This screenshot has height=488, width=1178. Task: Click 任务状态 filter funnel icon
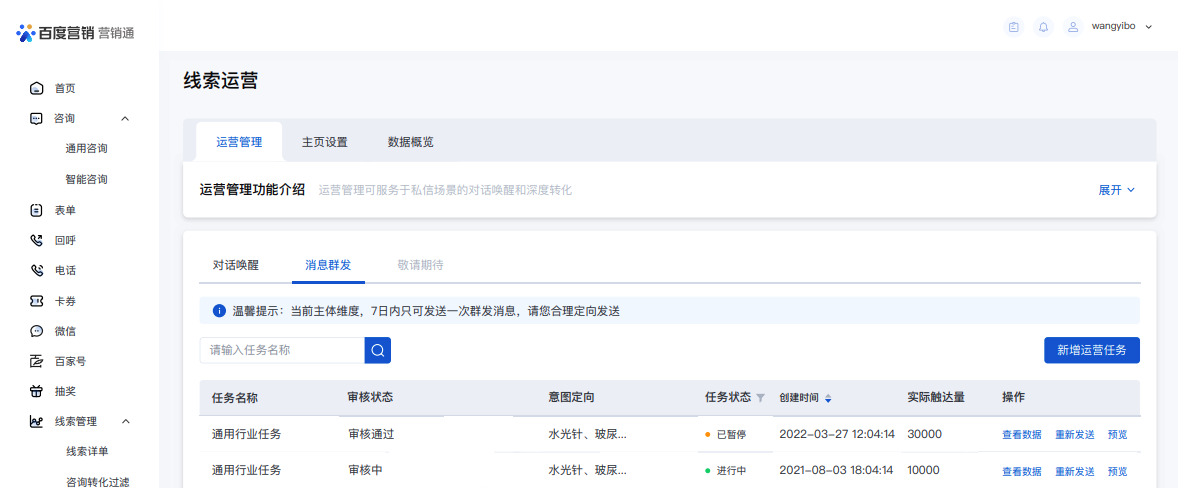click(x=760, y=398)
